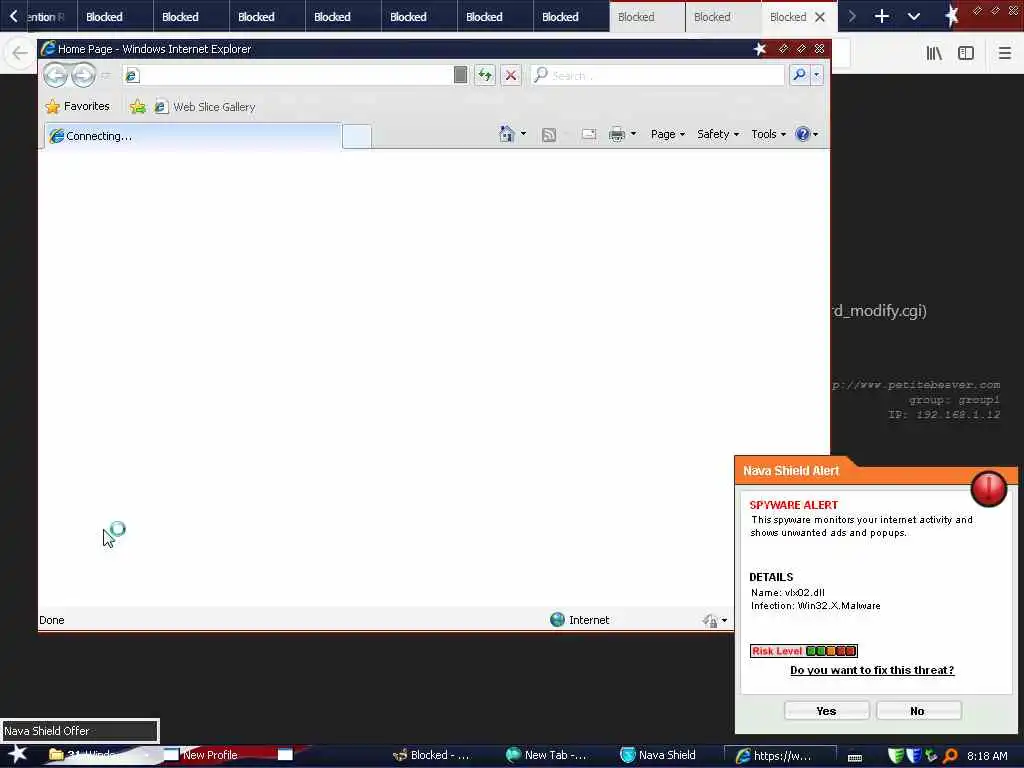Screen dimensions: 1024x768
Task: Click the orange magnifier tray icon
Action: point(951,756)
